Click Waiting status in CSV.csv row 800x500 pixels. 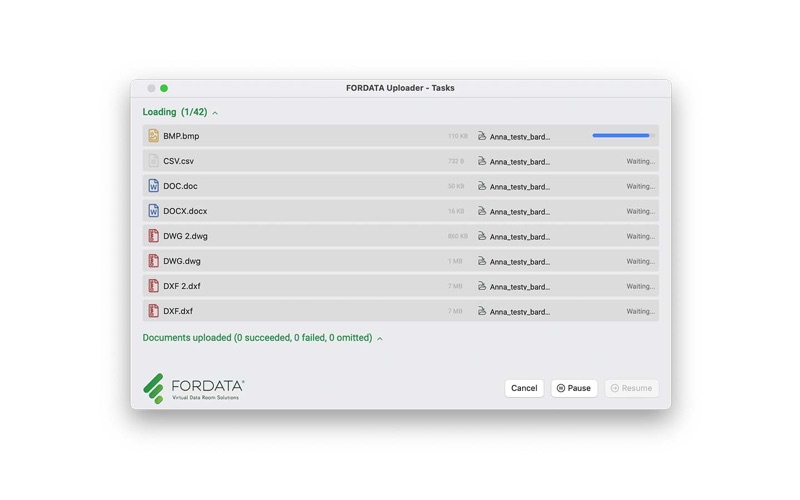[x=640, y=161]
